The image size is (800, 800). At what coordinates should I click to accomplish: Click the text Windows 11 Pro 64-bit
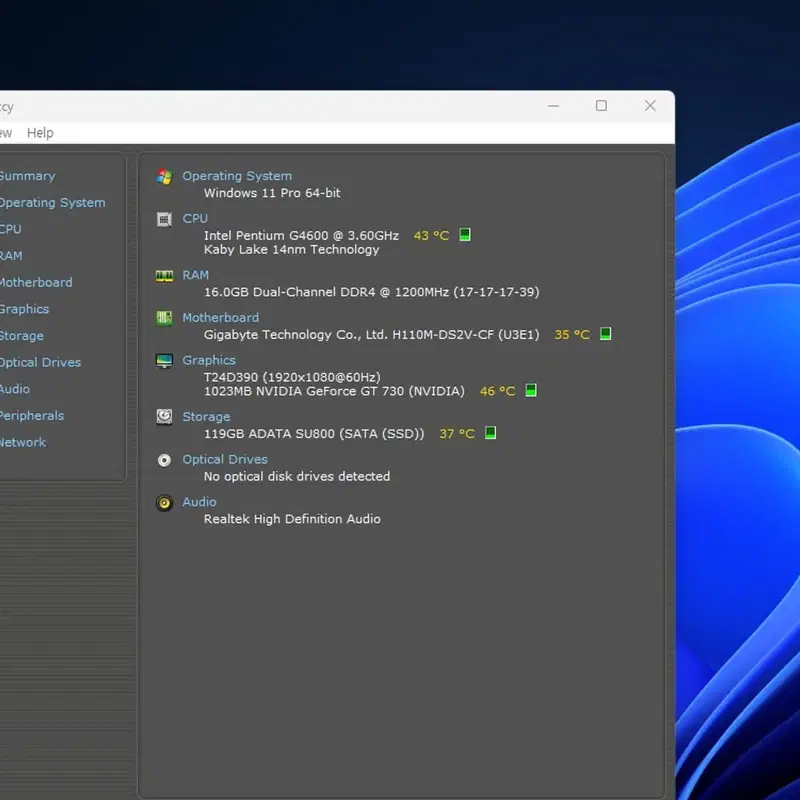click(272, 193)
